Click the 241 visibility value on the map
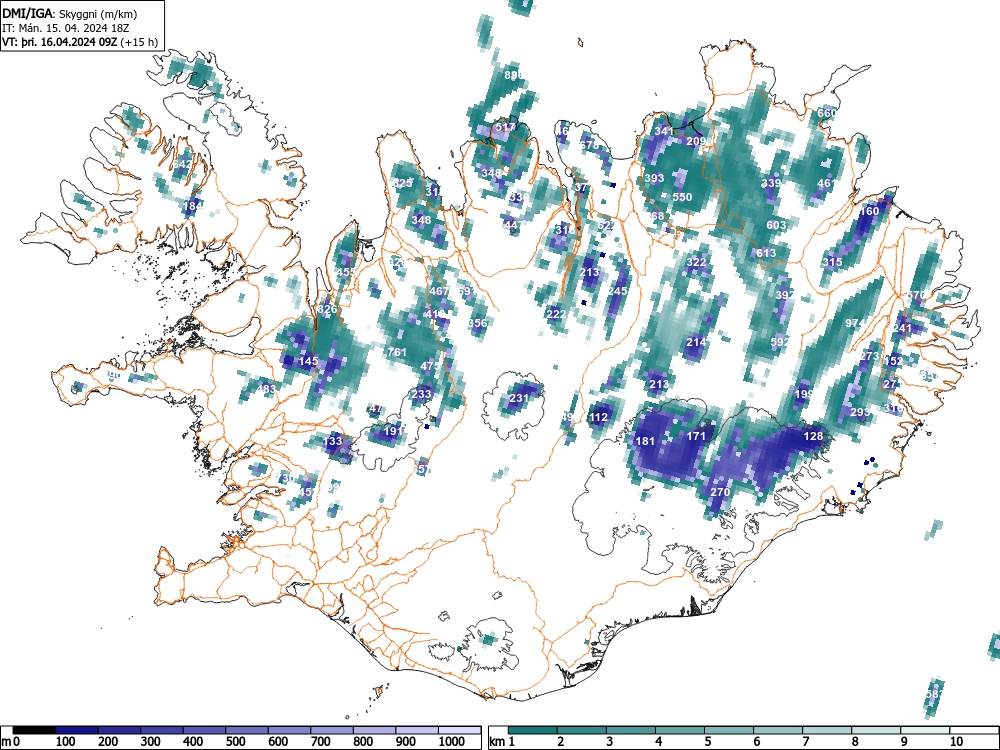 tap(902, 328)
